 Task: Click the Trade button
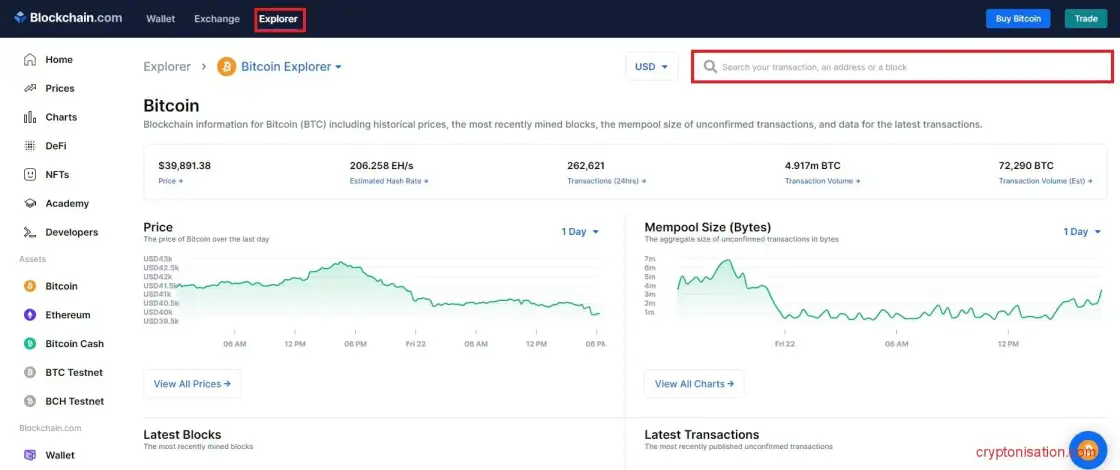pos(1086,19)
